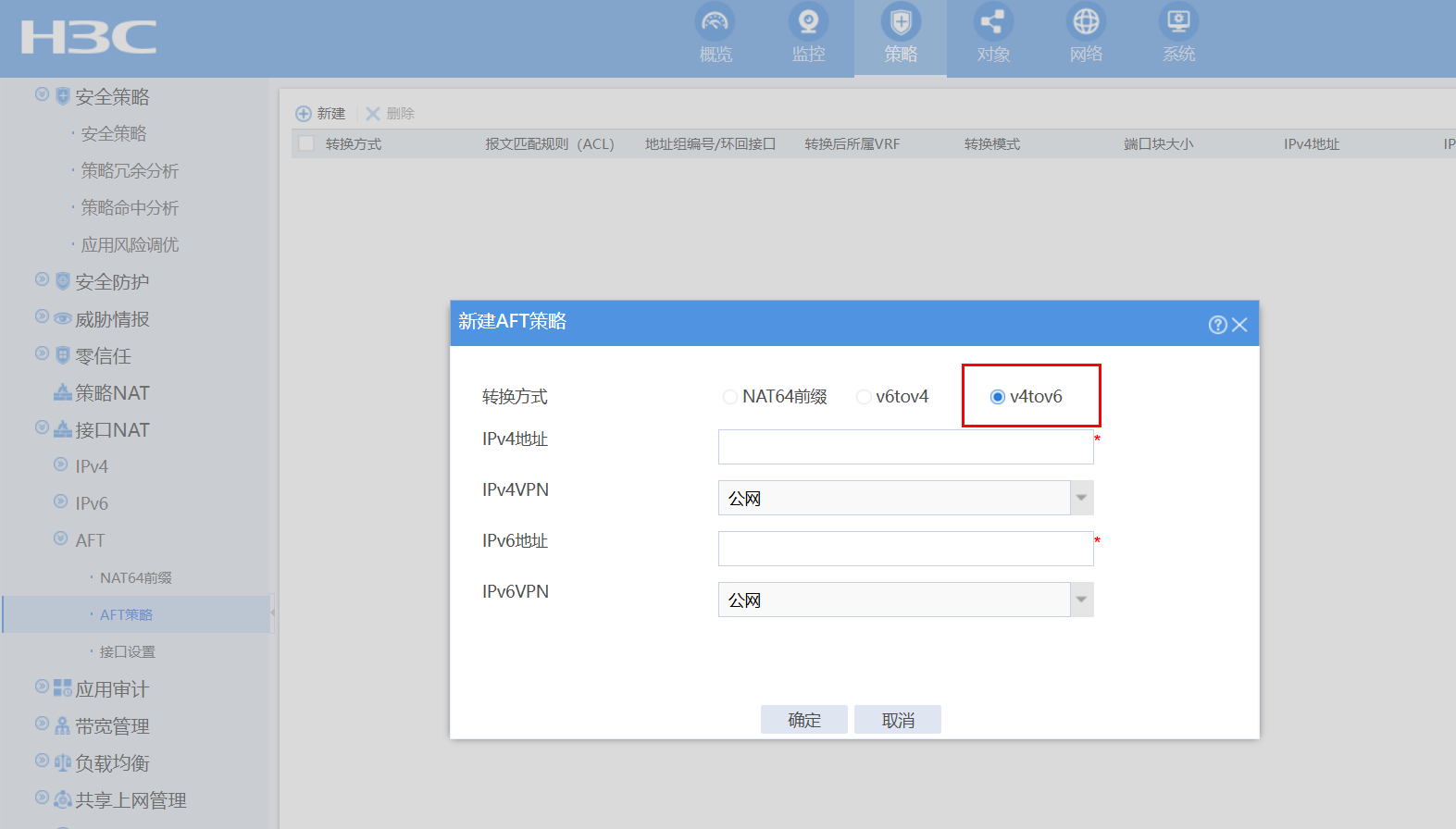Click the 负载均衡 scales icon
This screenshot has height=829, width=1456.
pyautogui.click(x=63, y=762)
